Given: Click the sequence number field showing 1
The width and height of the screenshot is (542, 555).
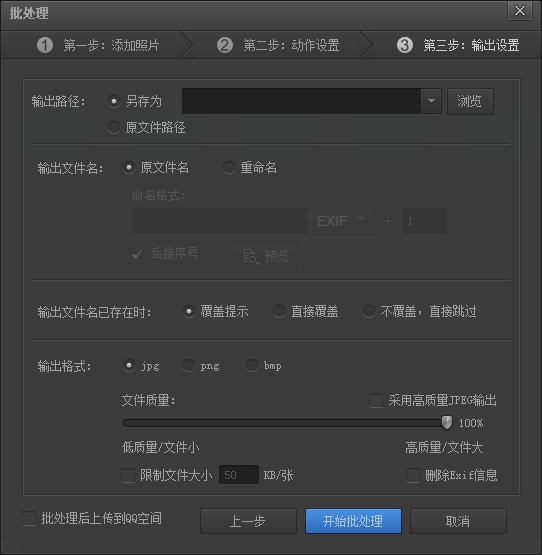Looking at the screenshot, I should (x=424, y=221).
